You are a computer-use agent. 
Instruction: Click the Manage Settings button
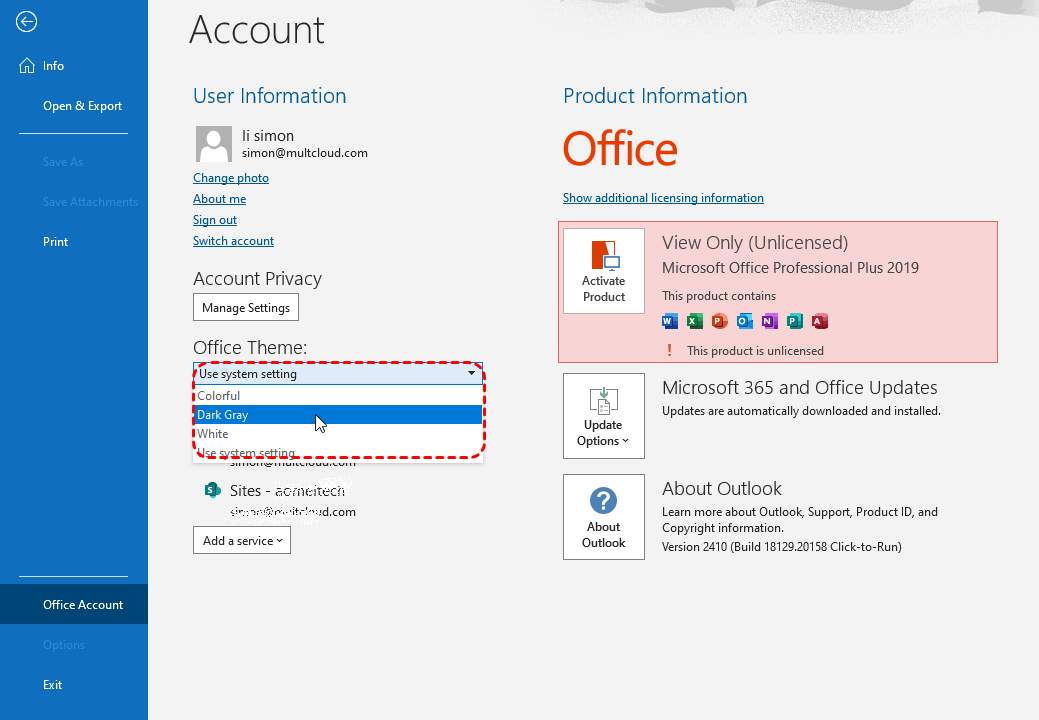tap(246, 307)
